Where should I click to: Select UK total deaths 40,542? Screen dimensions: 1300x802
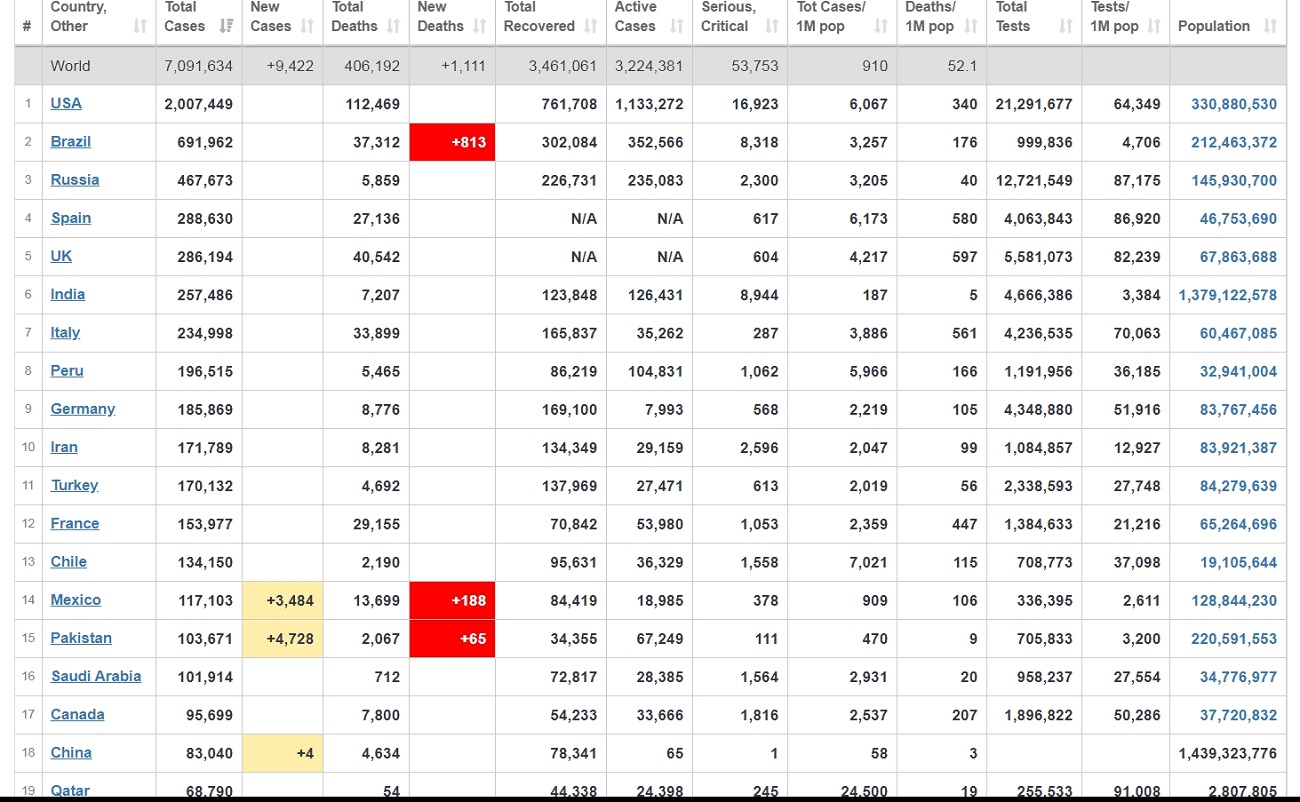click(376, 257)
